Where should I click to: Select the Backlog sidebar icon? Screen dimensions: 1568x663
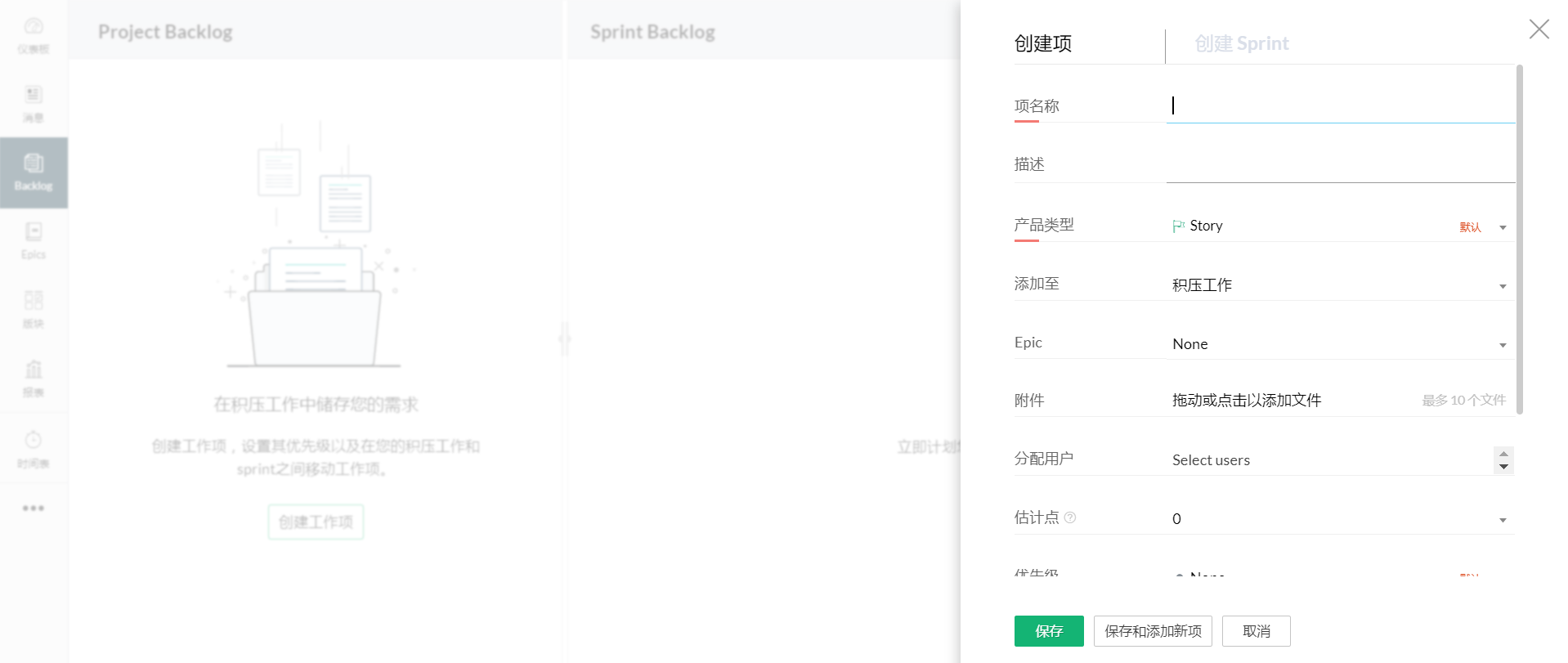[x=34, y=172]
